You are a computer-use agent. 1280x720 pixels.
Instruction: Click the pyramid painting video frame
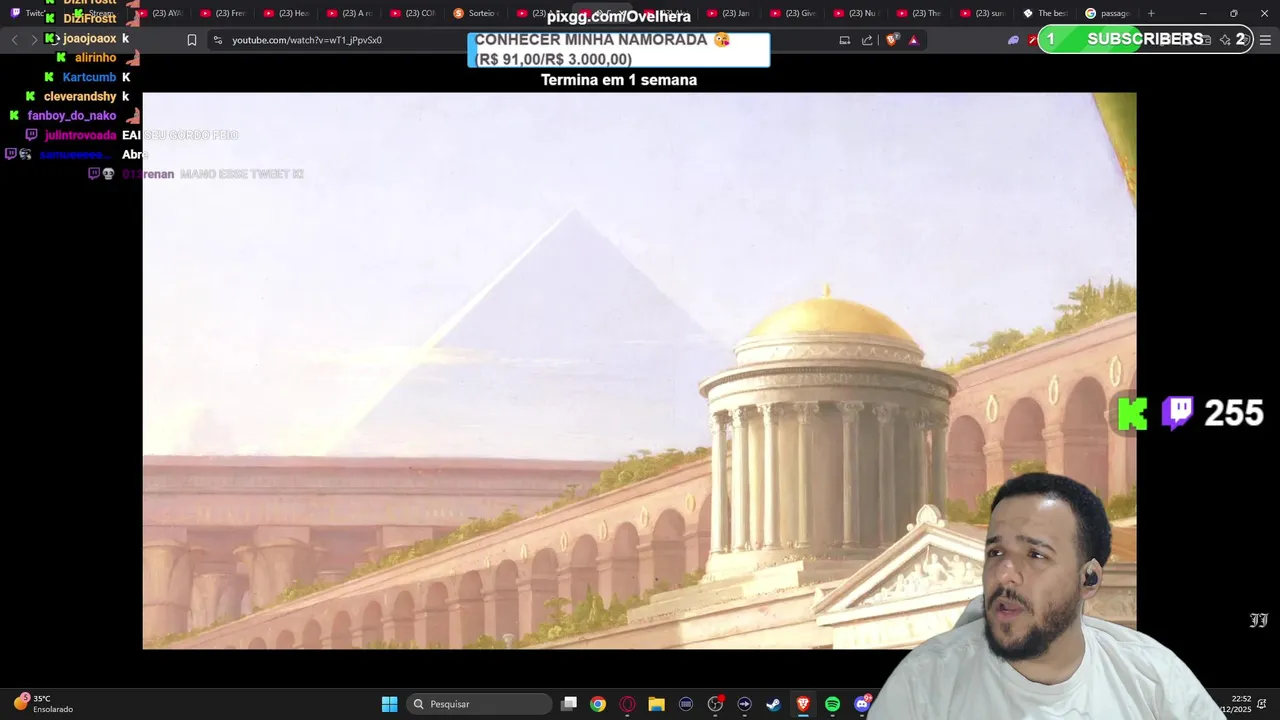(x=639, y=371)
